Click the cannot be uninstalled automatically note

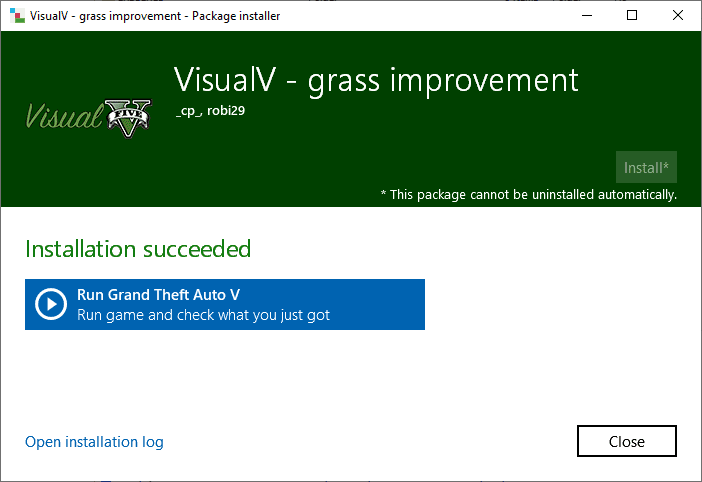click(x=528, y=194)
